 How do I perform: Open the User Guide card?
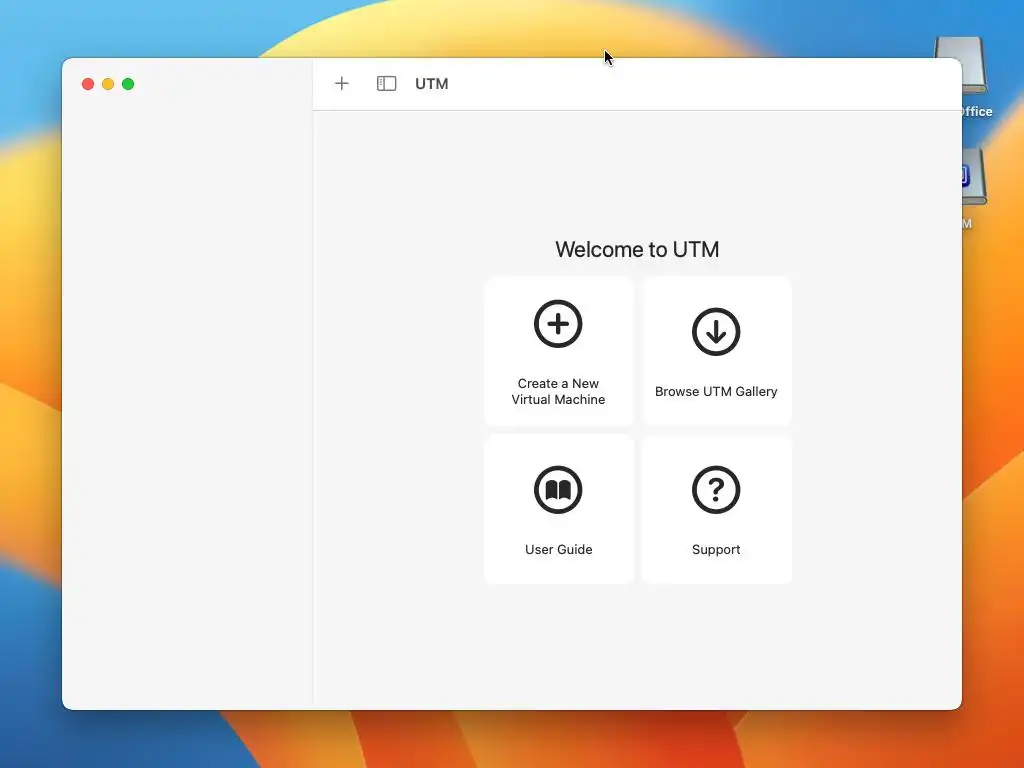coord(559,509)
